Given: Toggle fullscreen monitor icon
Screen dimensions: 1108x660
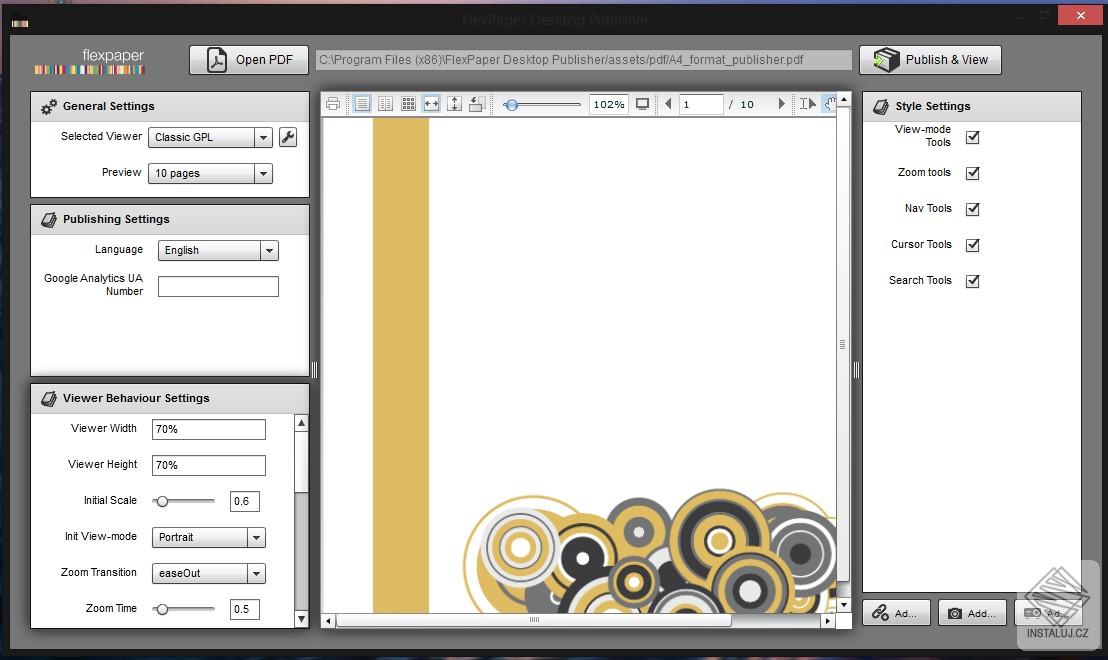Looking at the screenshot, I should coord(642,105).
